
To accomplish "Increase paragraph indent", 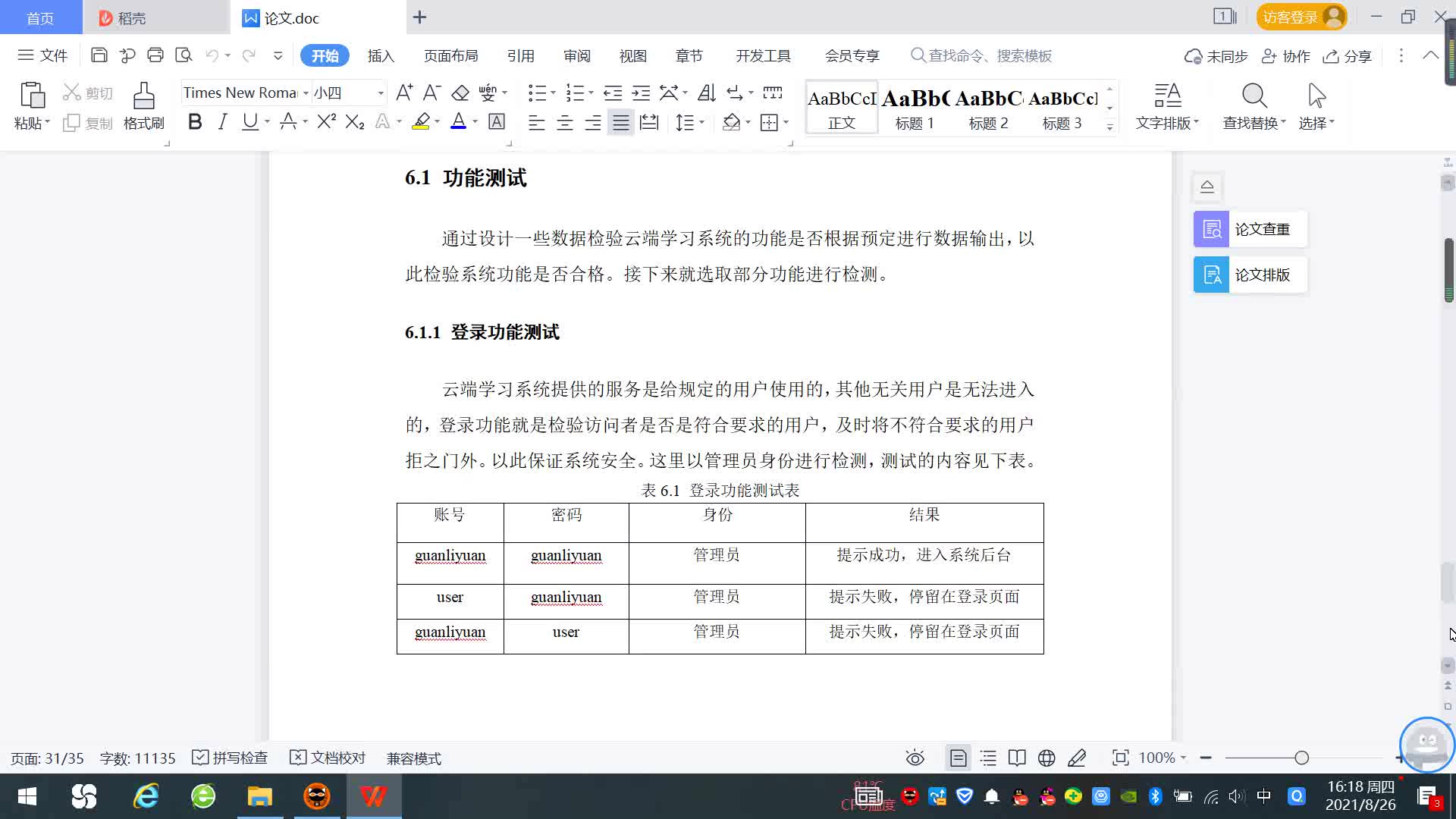I will (x=642, y=93).
